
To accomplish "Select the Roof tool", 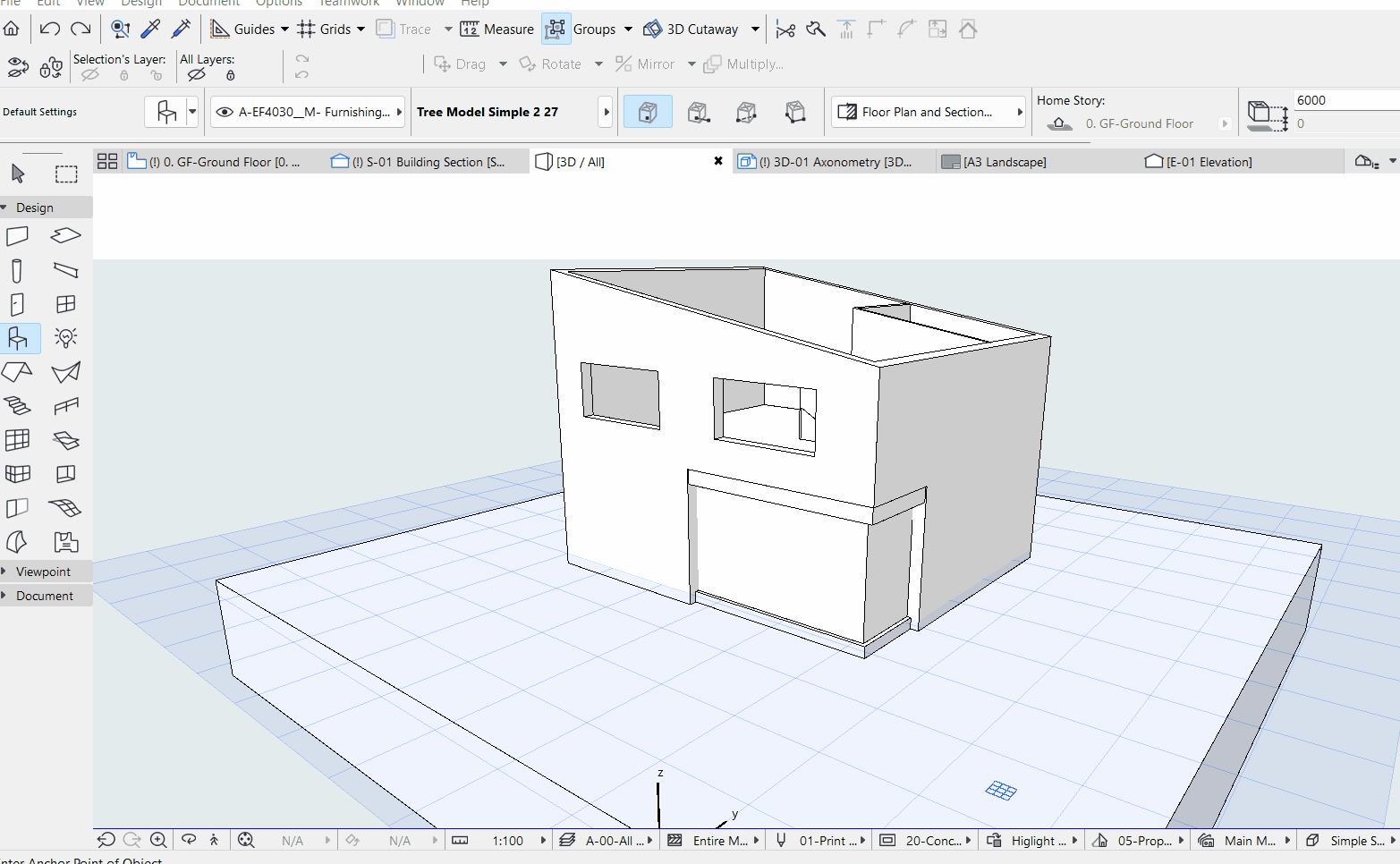I will tap(18, 372).
